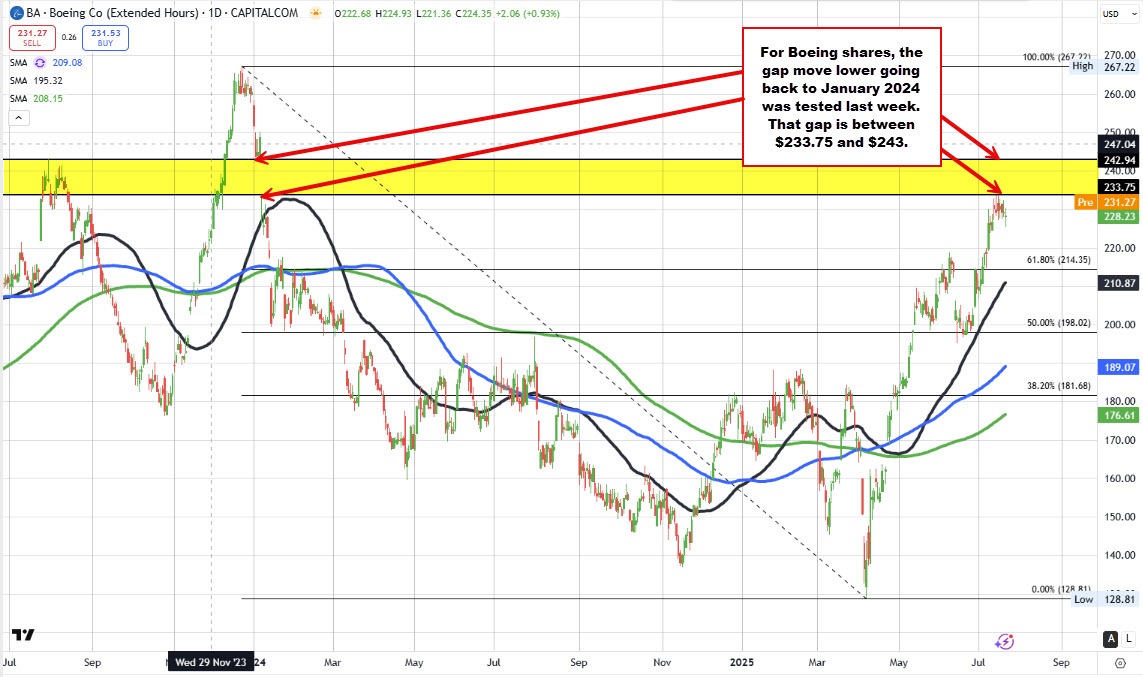
Task: Click the 160.00 price scale value
Action: (x=1120, y=478)
